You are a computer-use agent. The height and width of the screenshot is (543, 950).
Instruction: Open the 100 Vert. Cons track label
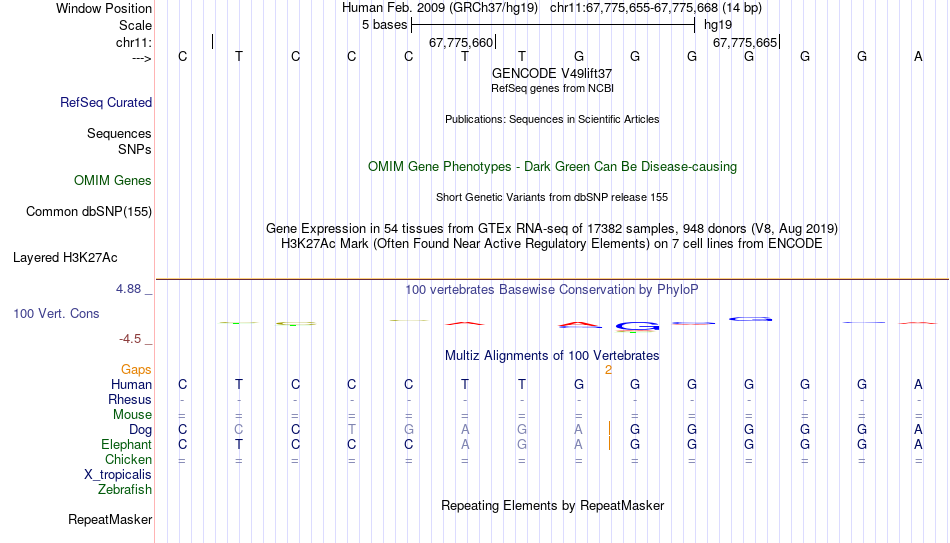tap(56, 313)
